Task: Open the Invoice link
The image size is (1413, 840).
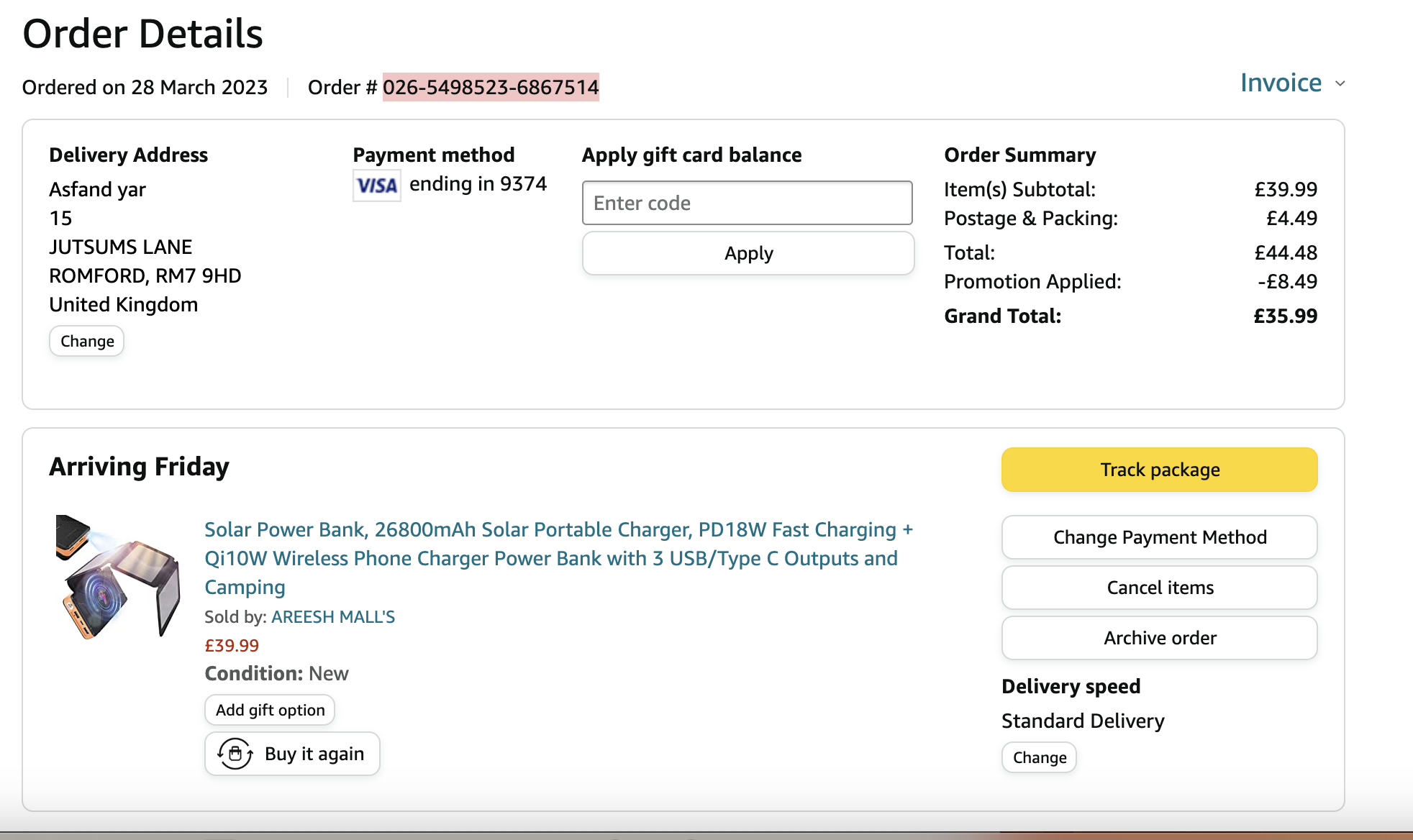Action: click(1281, 83)
